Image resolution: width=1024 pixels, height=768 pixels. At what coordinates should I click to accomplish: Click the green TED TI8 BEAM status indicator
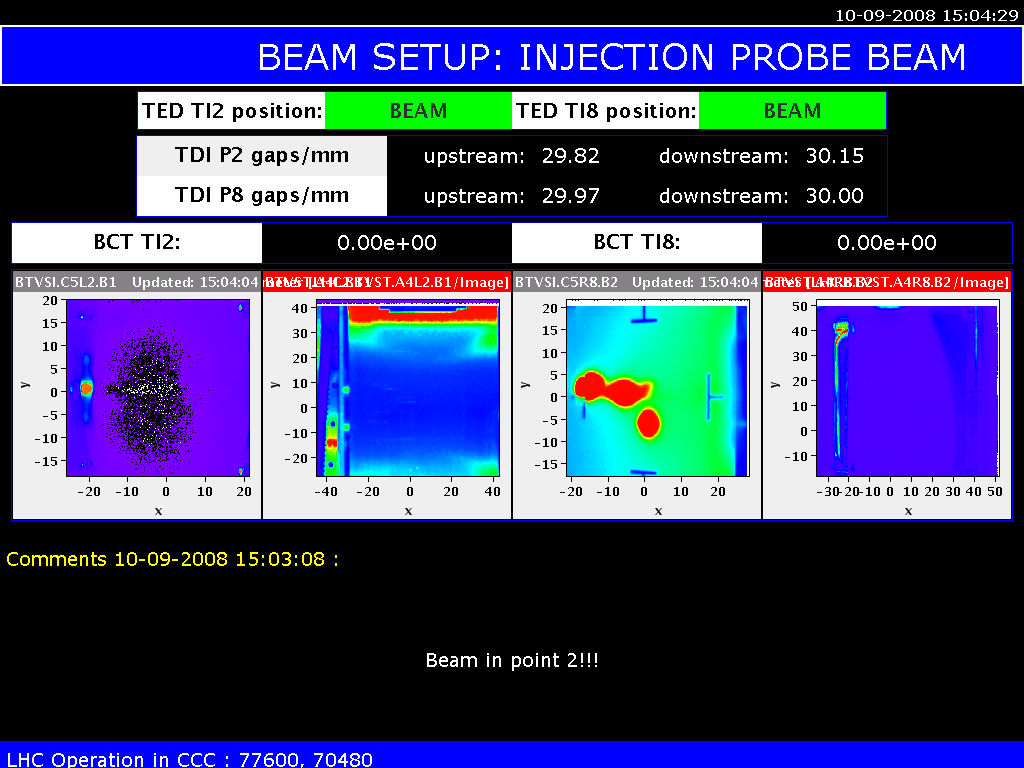click(x=792, y=111)
